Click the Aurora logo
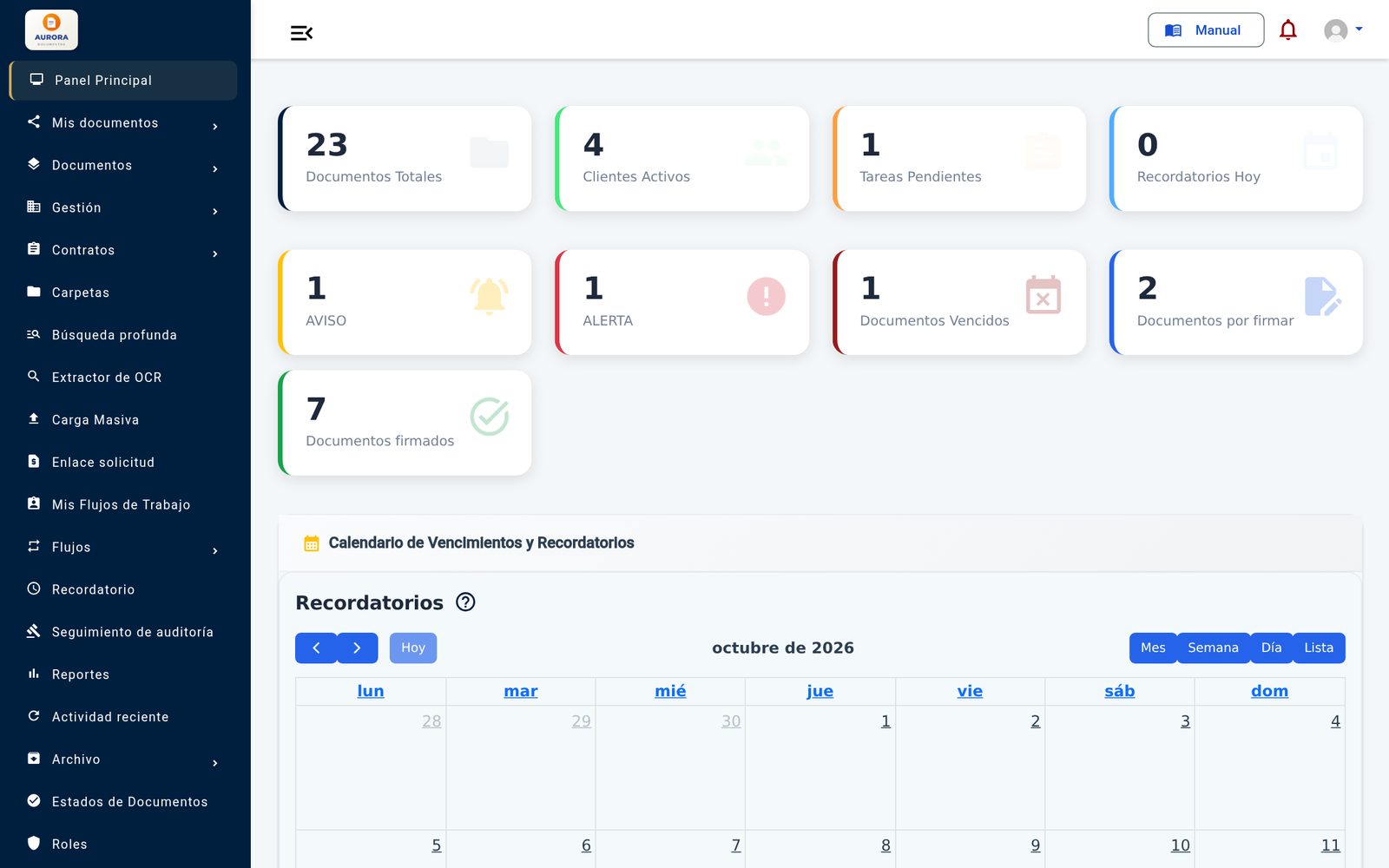Image resolution: width=1389 pixels, height=868 pixels. tap(51, 30)
